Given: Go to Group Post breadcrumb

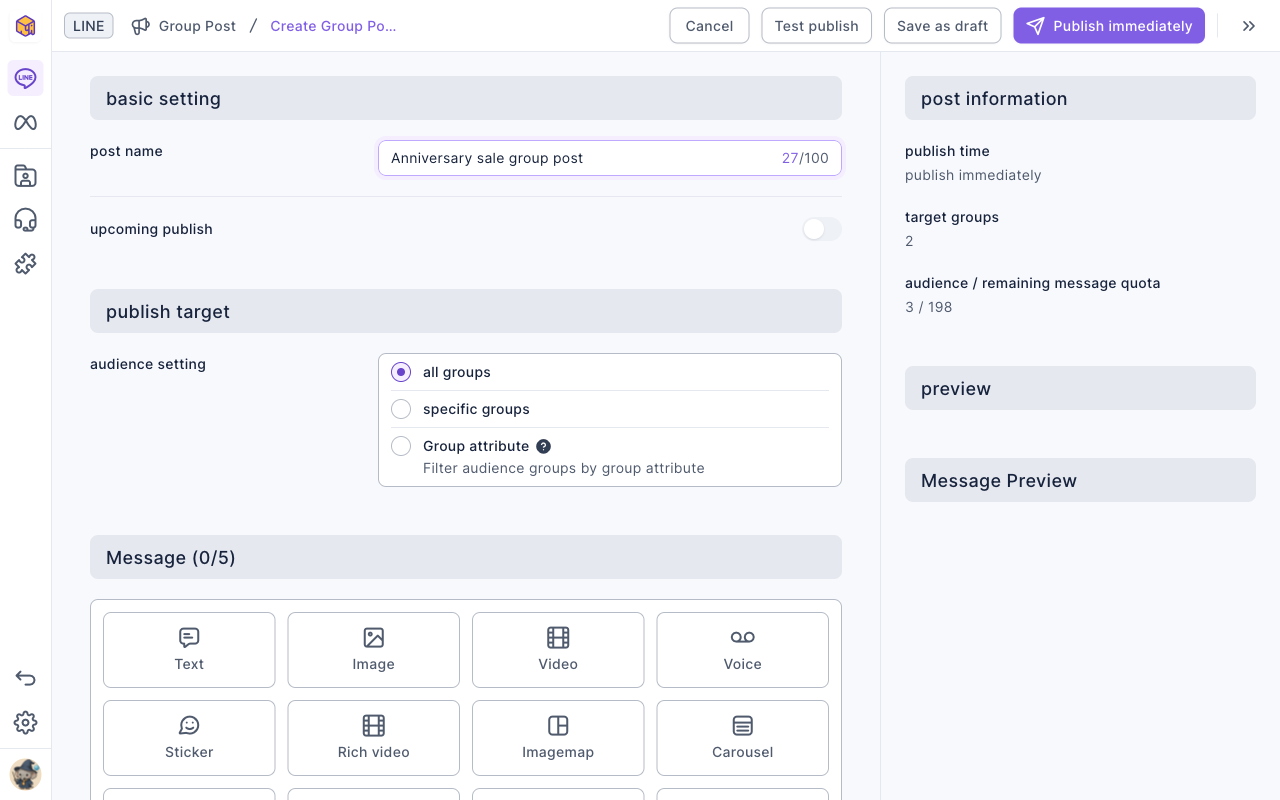Looking at the screenshot, I should tap(197, 26).
